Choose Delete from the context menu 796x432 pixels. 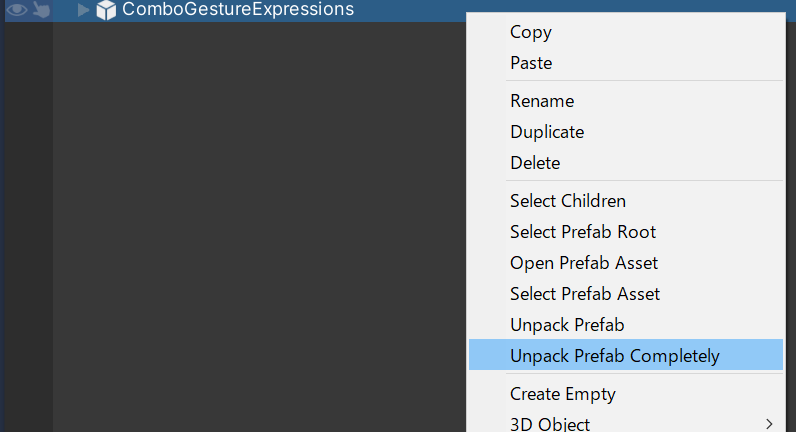[535, 163]
